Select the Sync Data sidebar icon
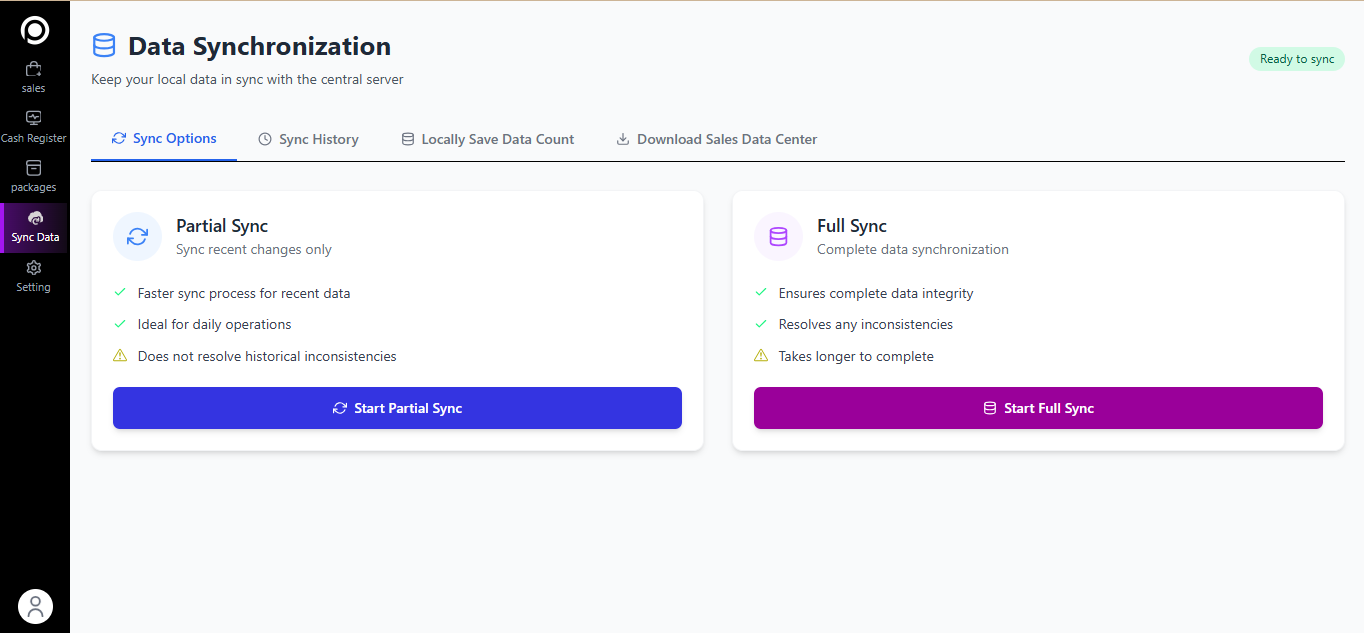Screen dimensions: 1364x633 click(x=35, y=219)
